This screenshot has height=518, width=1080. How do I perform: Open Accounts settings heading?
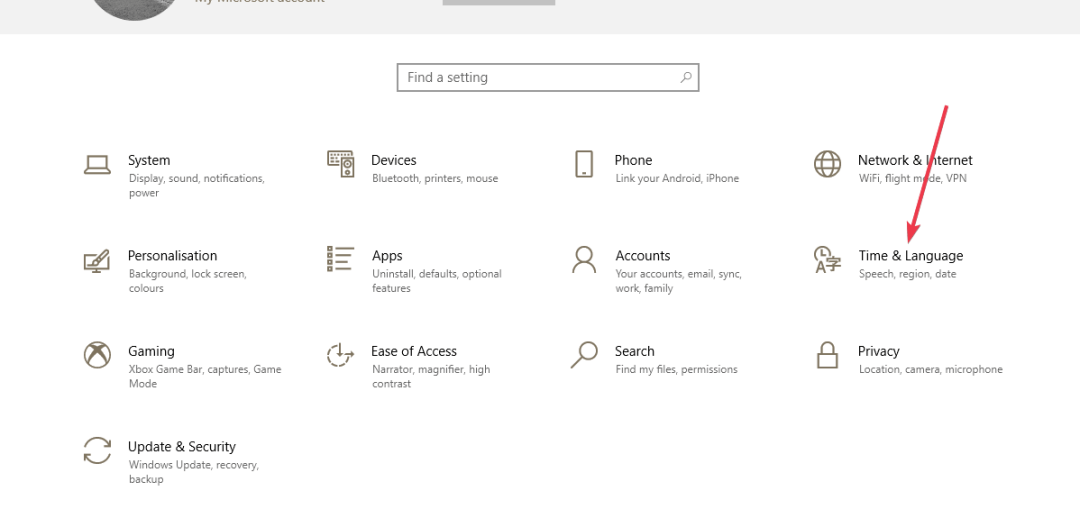click(643, 256)
